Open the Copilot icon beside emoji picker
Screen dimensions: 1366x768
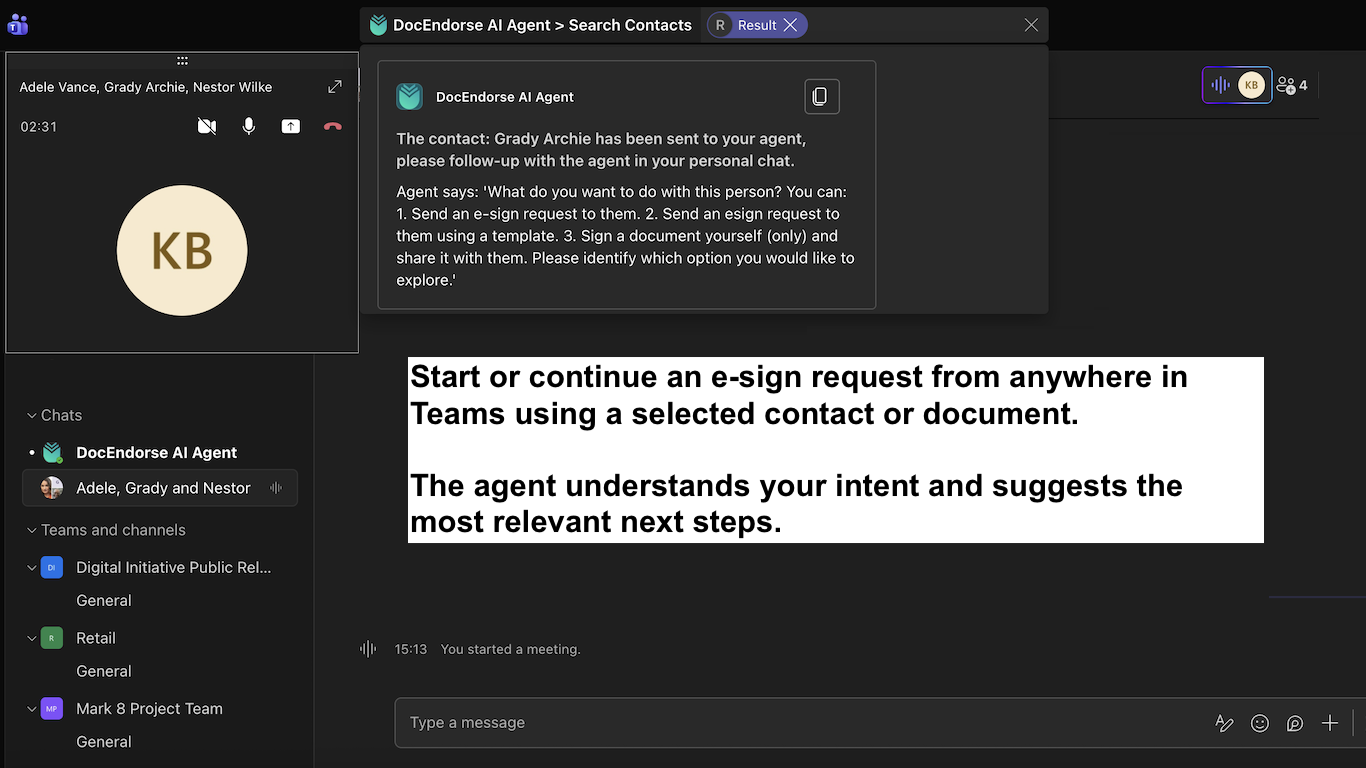(1294, 722)
